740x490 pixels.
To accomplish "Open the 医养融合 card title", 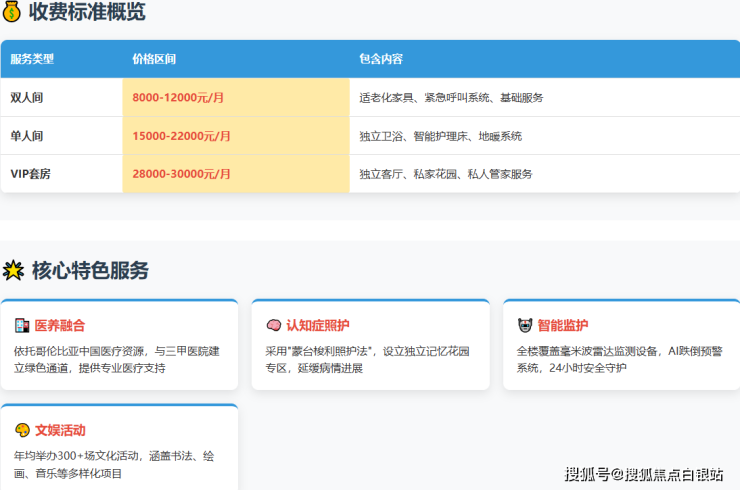I will (60, 326).
